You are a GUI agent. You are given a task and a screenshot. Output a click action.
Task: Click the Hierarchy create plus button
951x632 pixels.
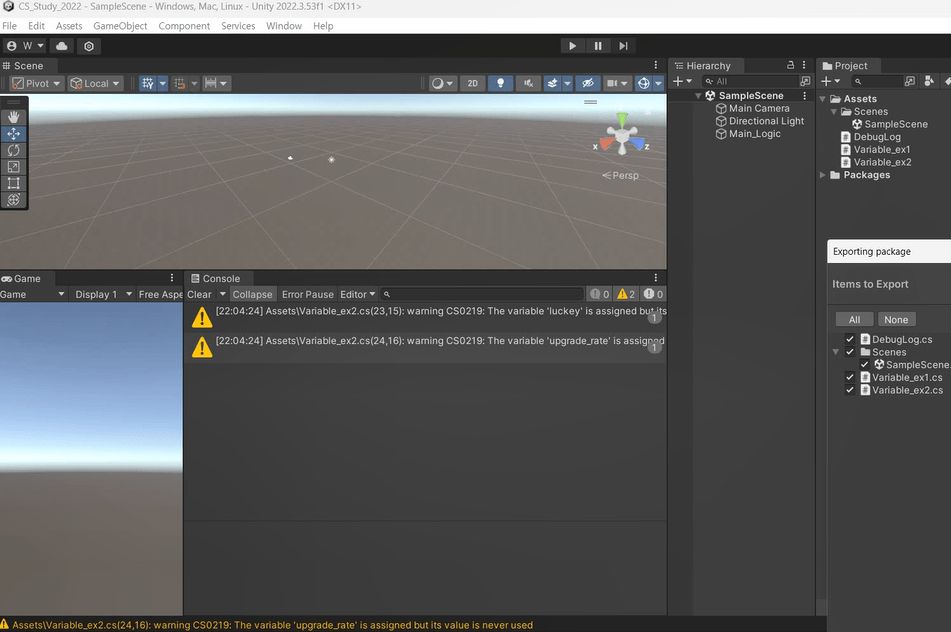point(682,81)
